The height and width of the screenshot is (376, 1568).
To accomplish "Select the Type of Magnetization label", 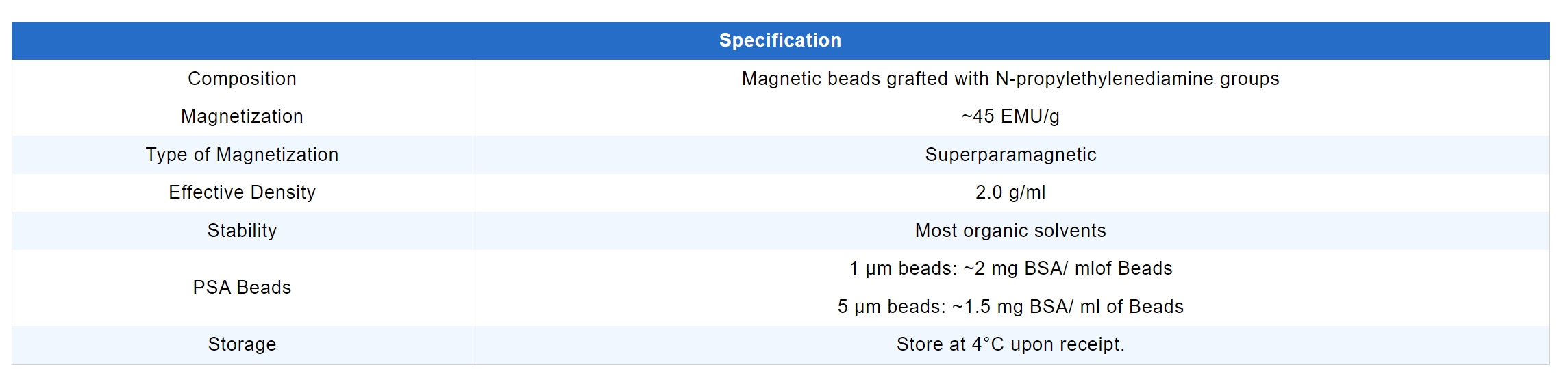I will 242,155.
